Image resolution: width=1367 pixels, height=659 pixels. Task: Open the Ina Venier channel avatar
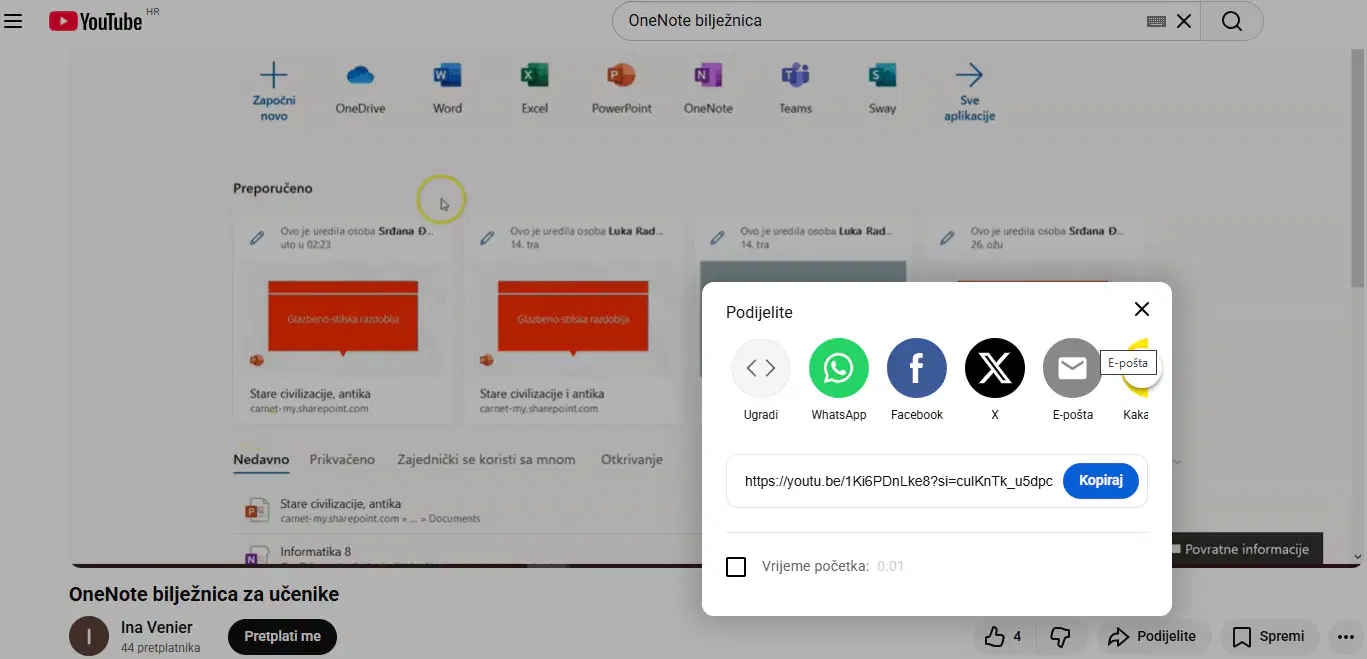click(89, 636)
